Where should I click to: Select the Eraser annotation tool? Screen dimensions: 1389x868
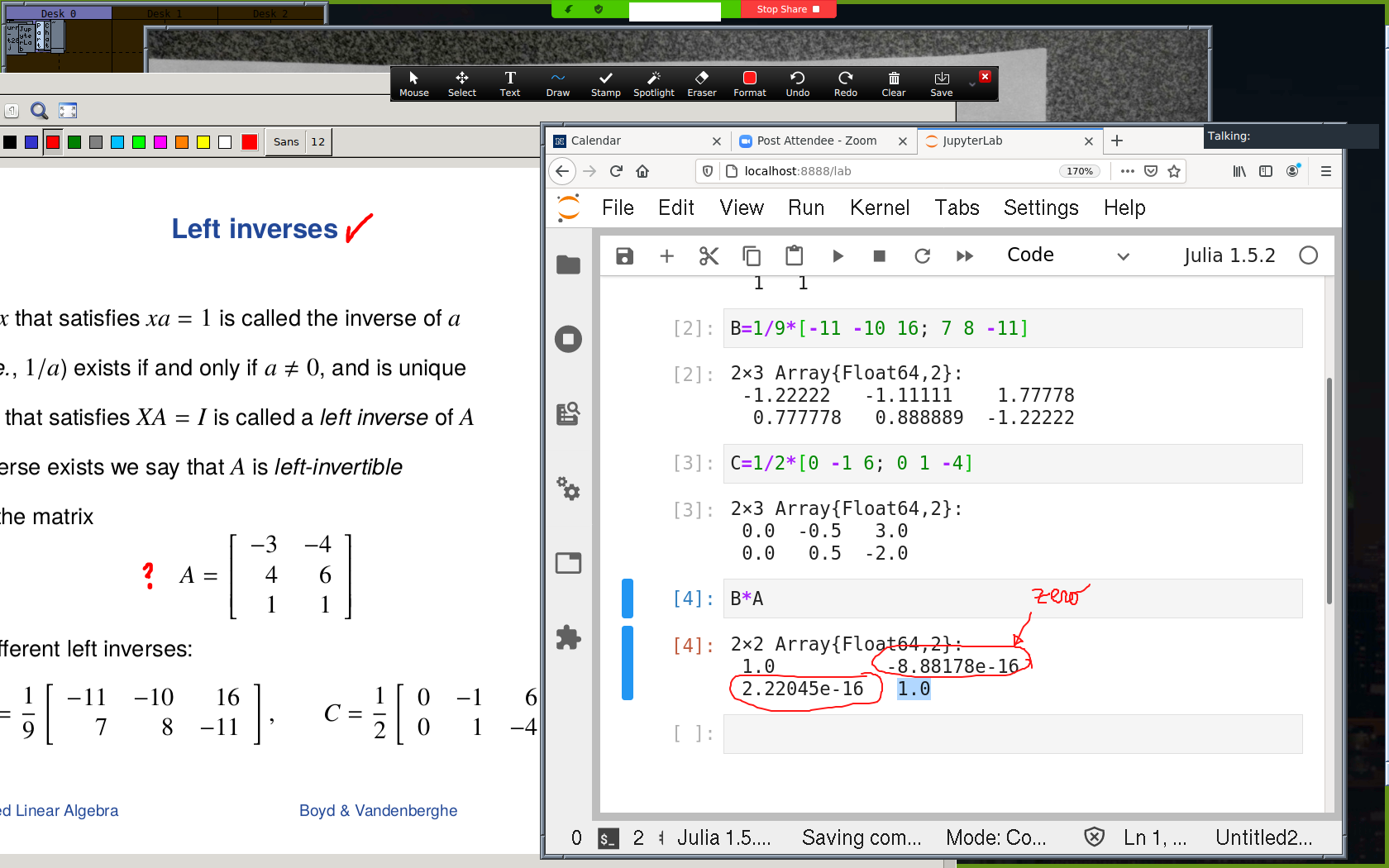701,83
